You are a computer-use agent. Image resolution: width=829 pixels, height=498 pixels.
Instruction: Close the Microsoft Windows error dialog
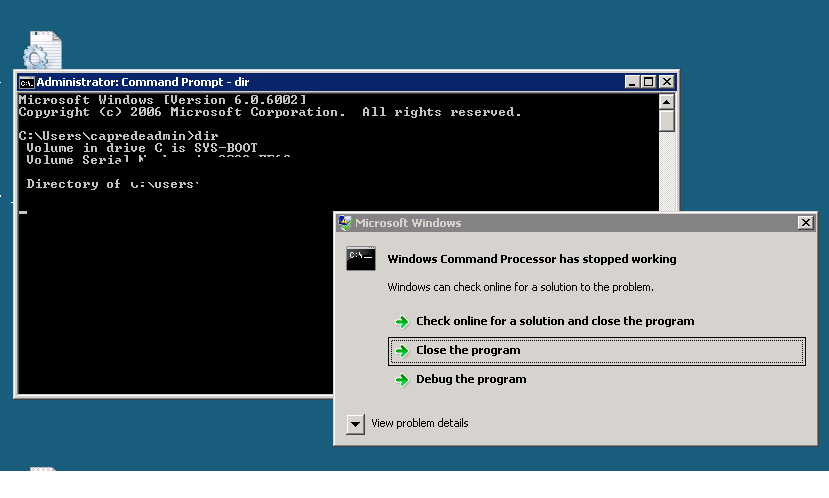coord(805,223)
